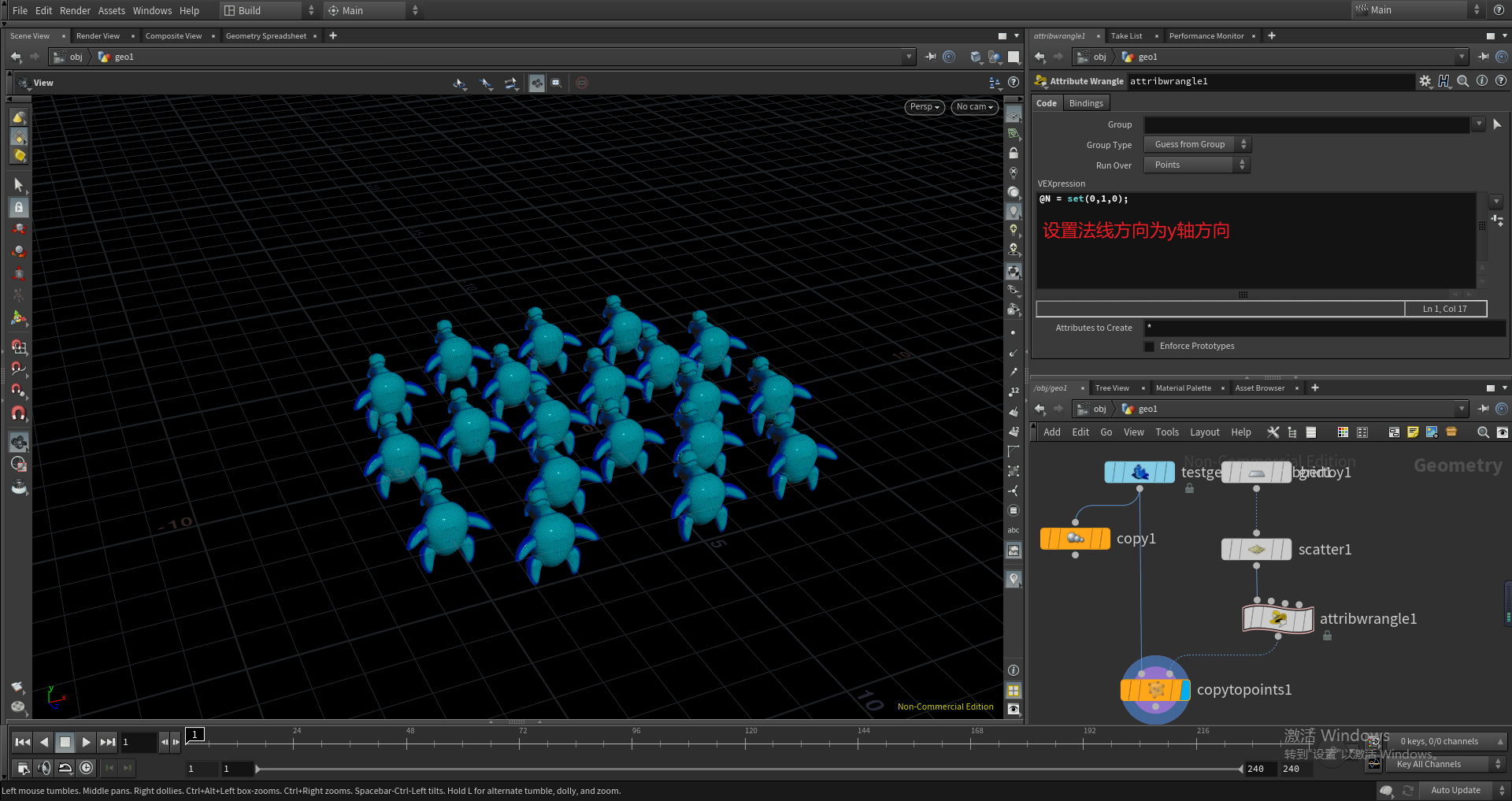
Task: Open the parameter gear settings menu
Action: [1425, 81]
